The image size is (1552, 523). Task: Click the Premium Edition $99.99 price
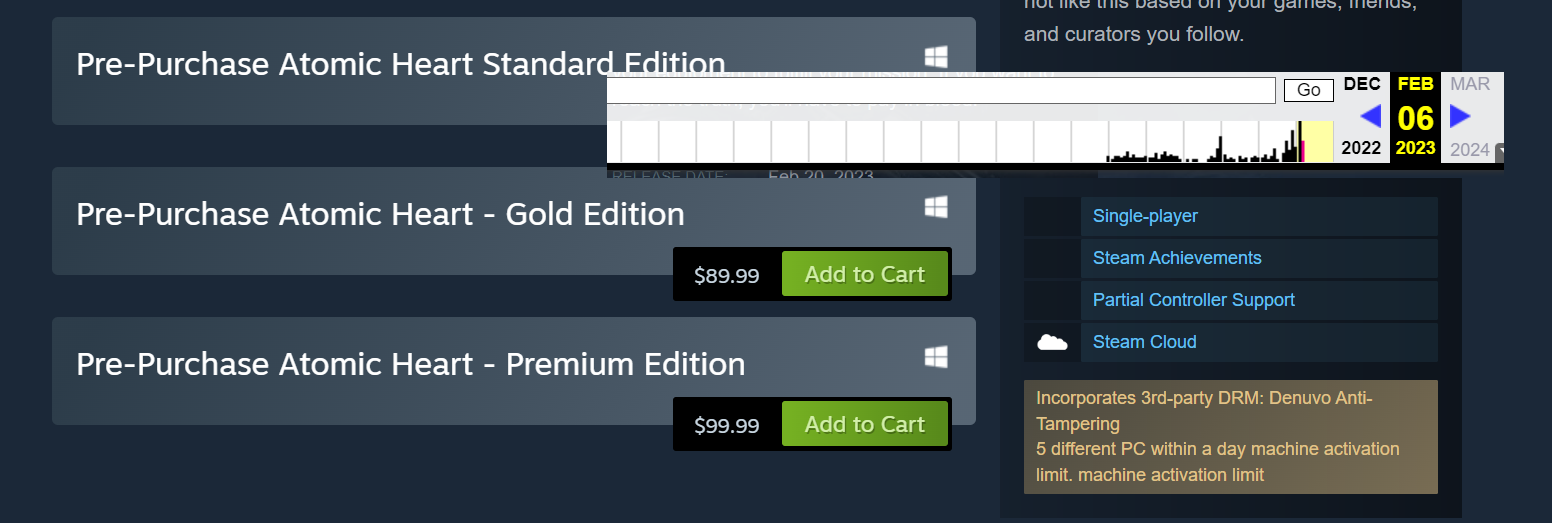727,425
